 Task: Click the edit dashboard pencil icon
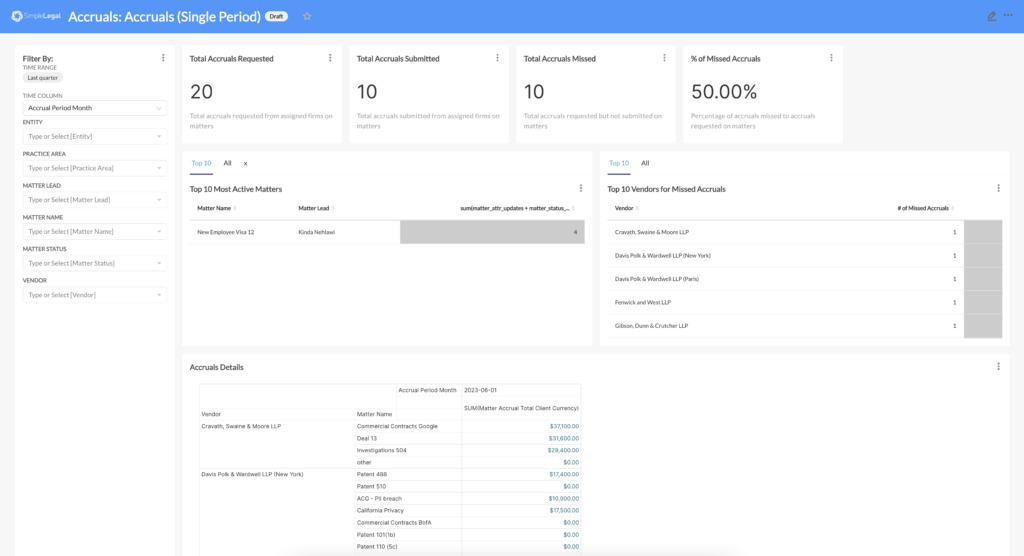(992, 16)
